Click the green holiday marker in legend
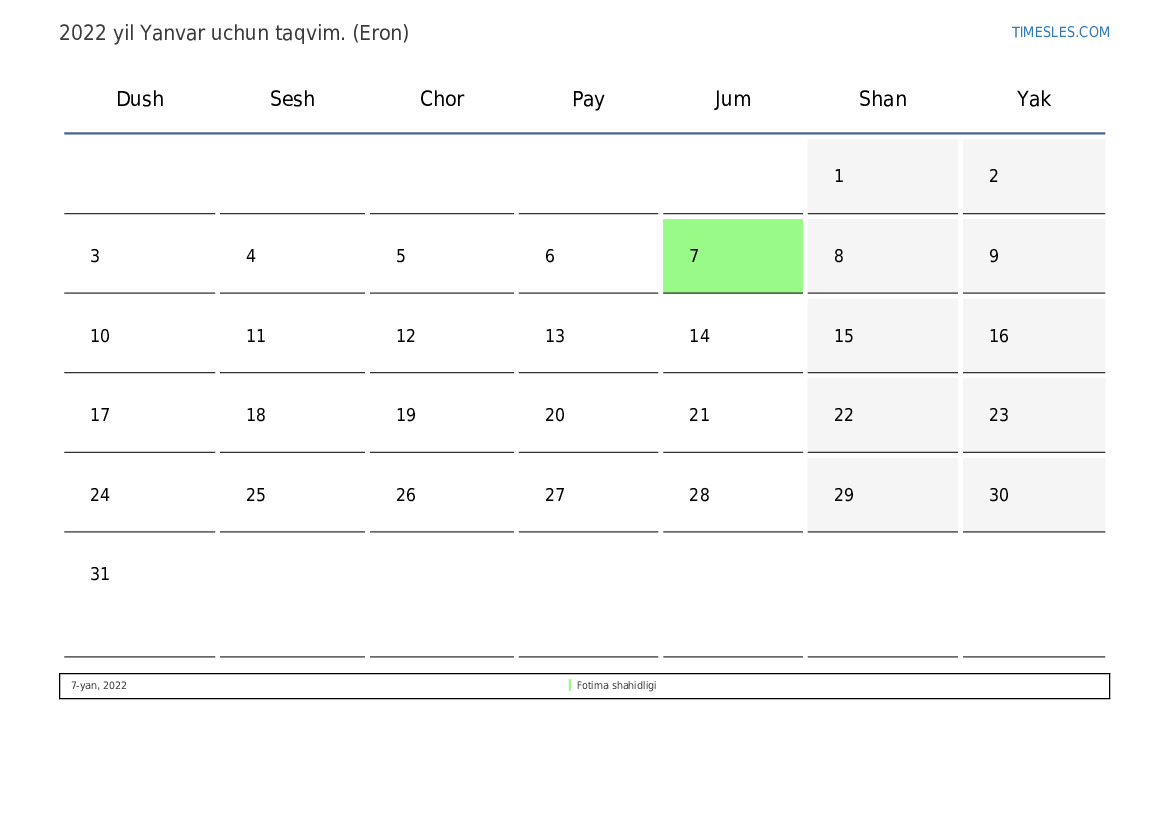Viewport: 1169px width, 827px height. click(x=570, y=686)
